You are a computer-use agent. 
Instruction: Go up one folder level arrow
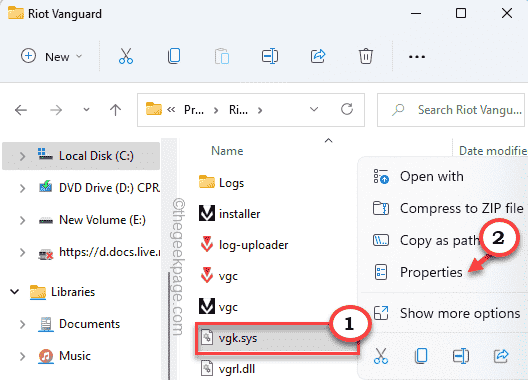click(116, 110)
